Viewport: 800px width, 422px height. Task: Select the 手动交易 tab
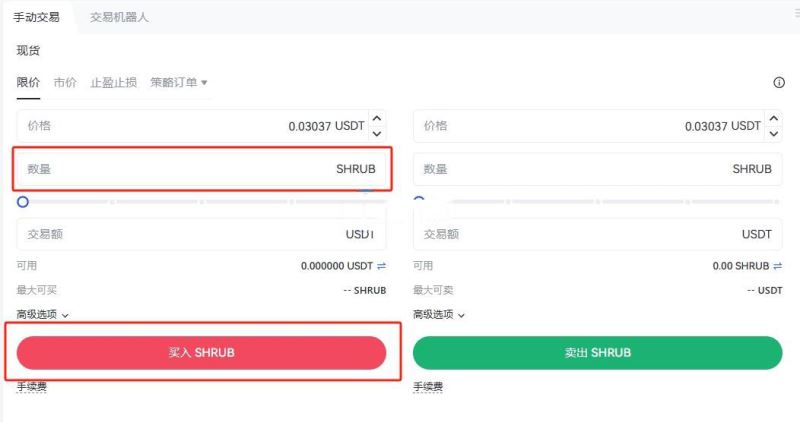click(x=36, y=17)
